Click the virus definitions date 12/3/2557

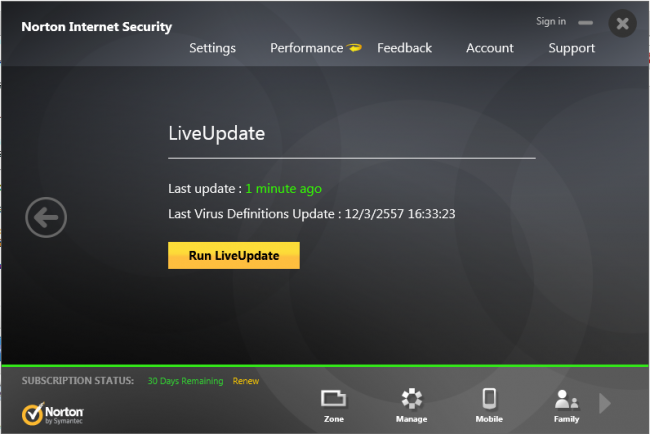374,214
